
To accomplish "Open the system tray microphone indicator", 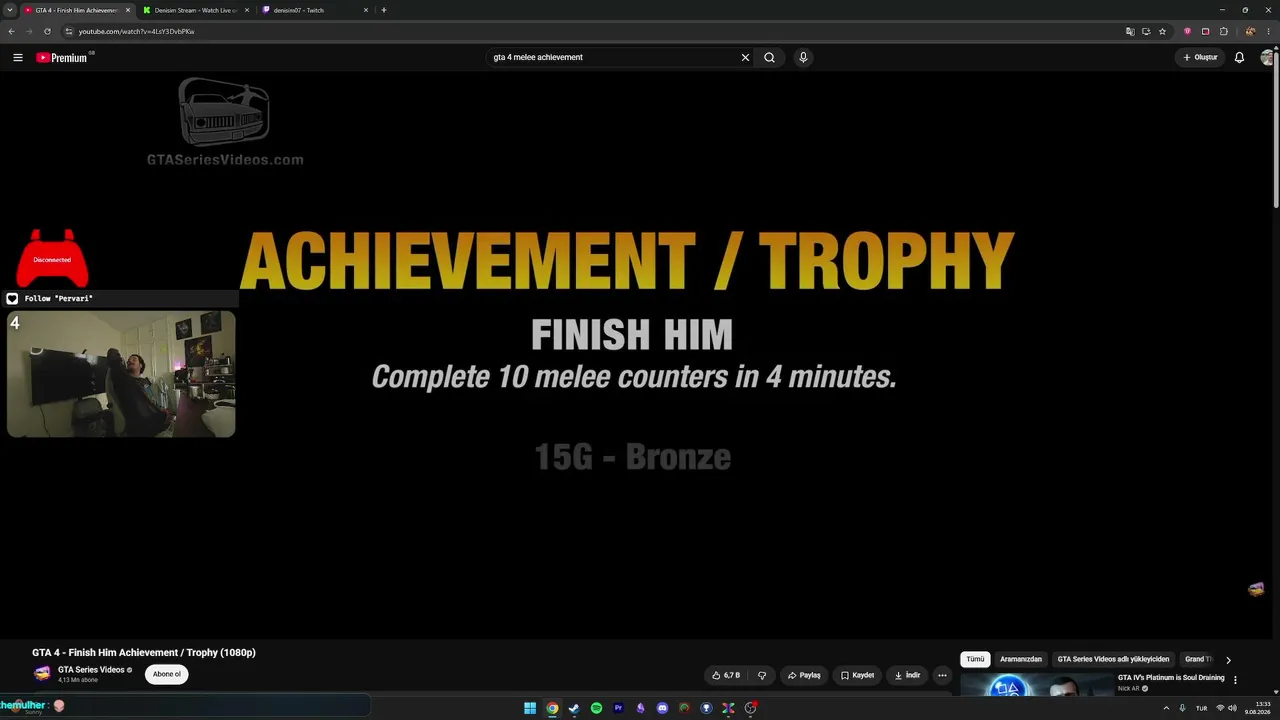I will pyautogui.click(x=1183, y=708).
